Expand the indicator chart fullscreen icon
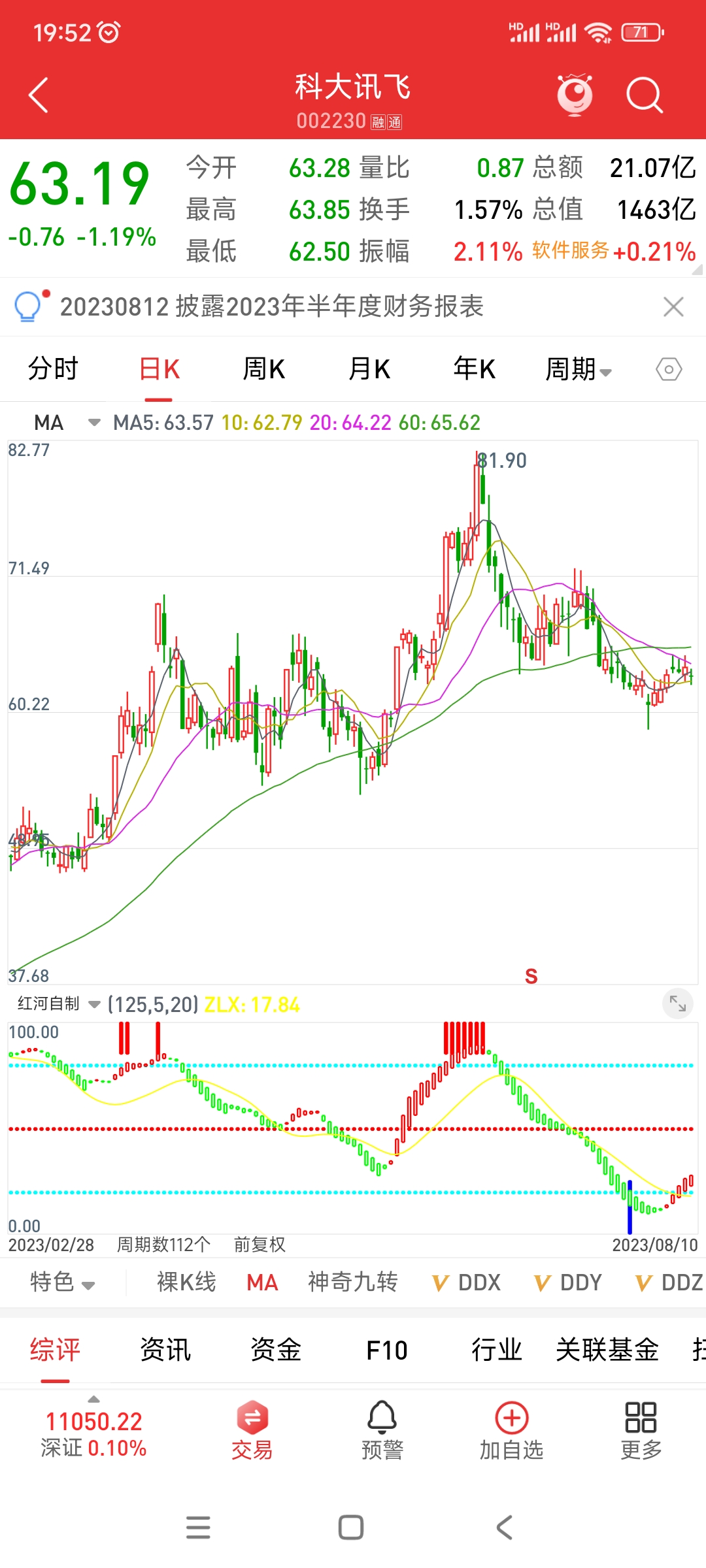706x1568 pixels. click(x=678, y=1004)
